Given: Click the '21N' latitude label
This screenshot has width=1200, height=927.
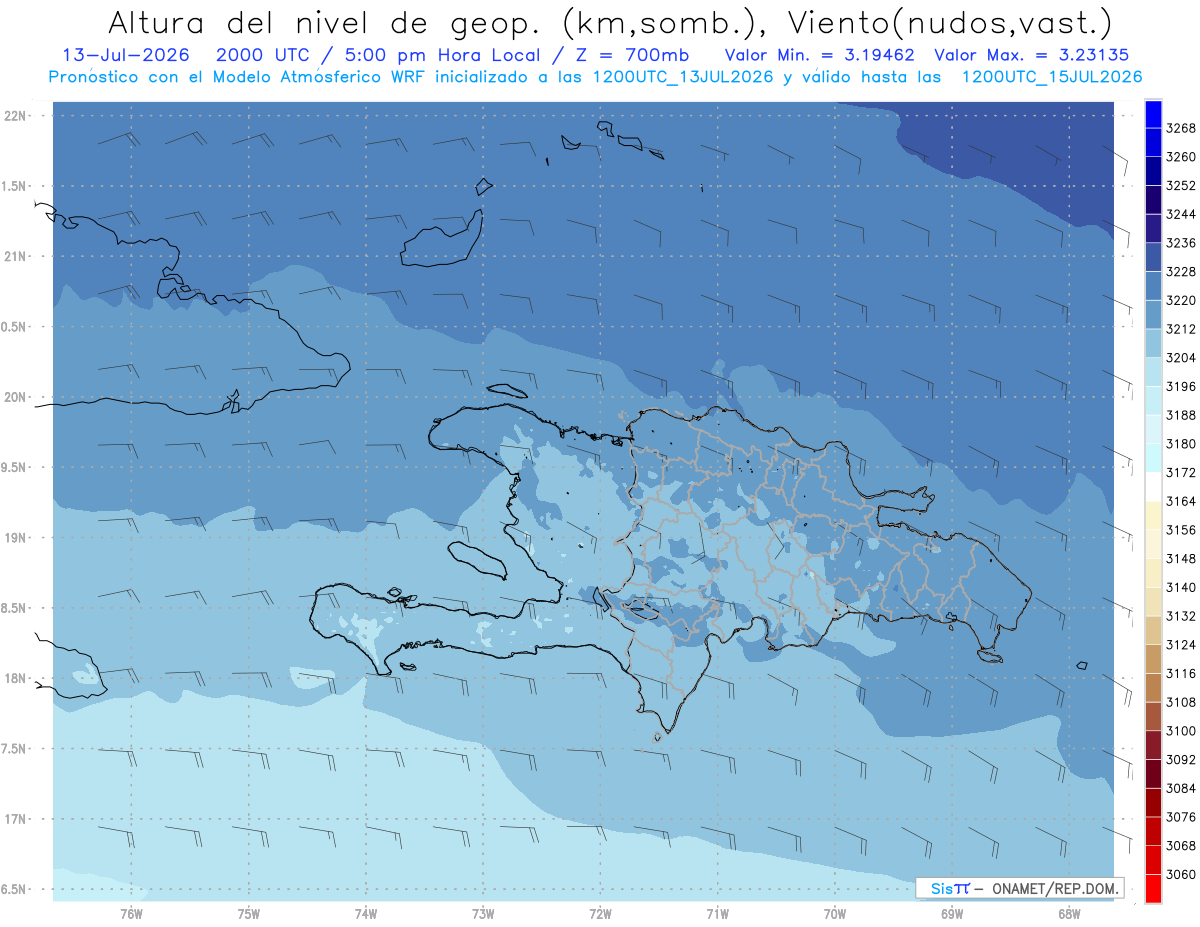Looking at the screenshot, I should [x=17, y=256].
